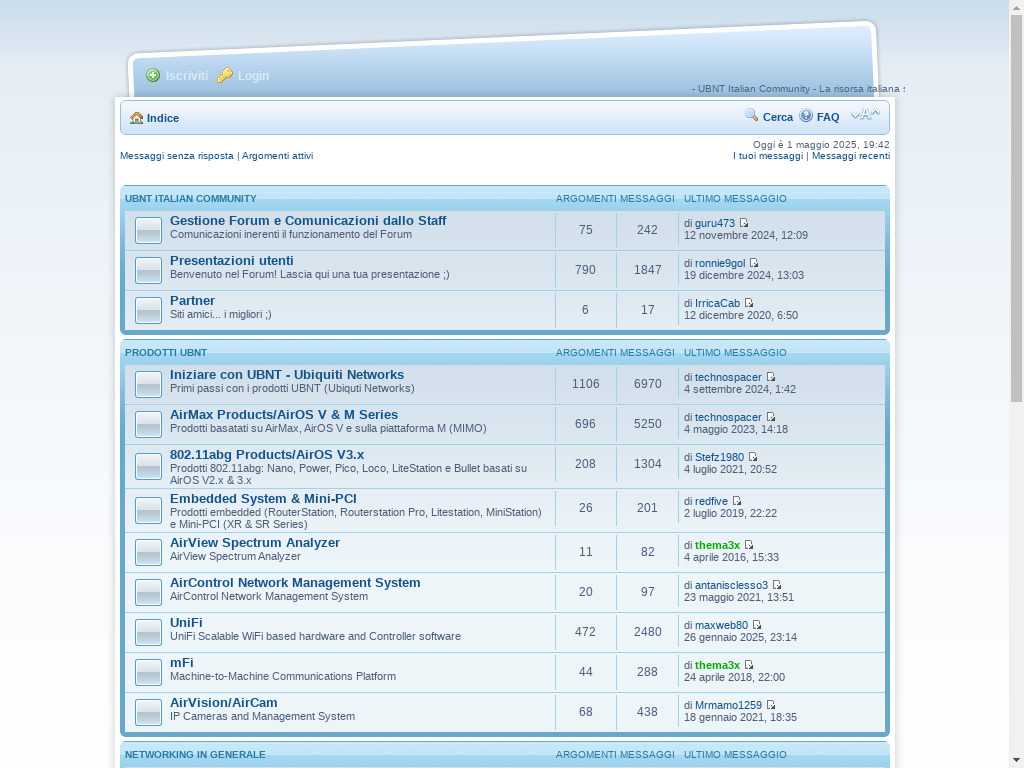Click the vertical scrollbar thumb
The height and width of the screenshot is (768, 1024).
[x=1017, y=209]
